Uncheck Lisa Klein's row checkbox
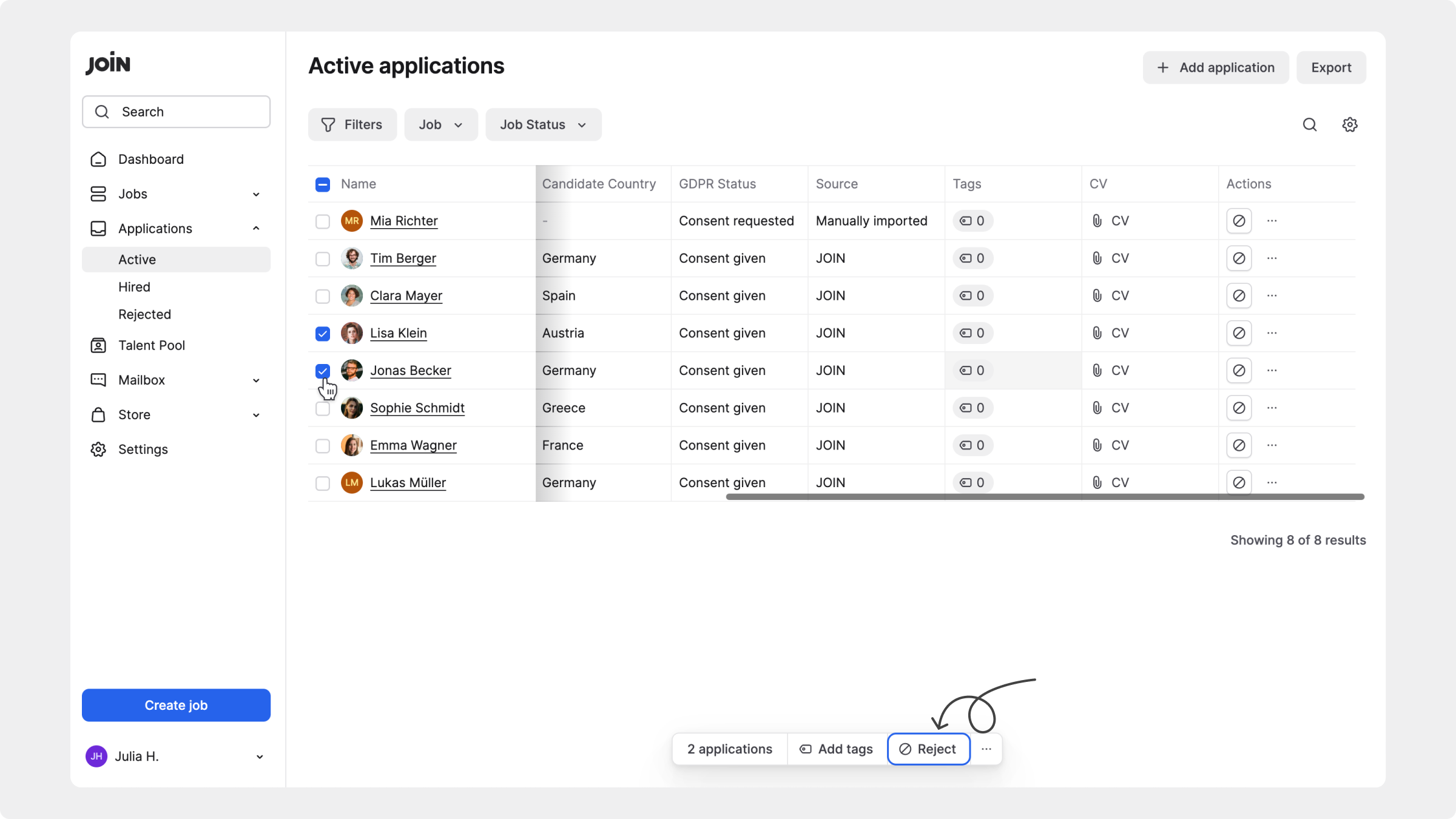This screenshot has width=1456, height=819. coord(323,334)
